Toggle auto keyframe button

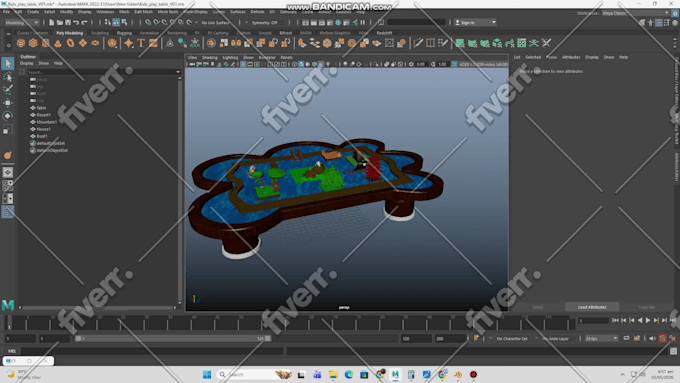(x=663, y=338)
